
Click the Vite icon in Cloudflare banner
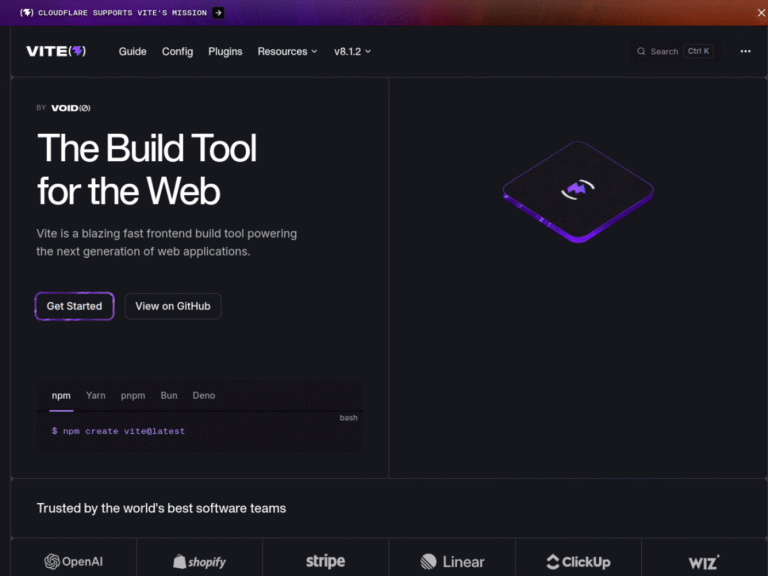(26, 13)
